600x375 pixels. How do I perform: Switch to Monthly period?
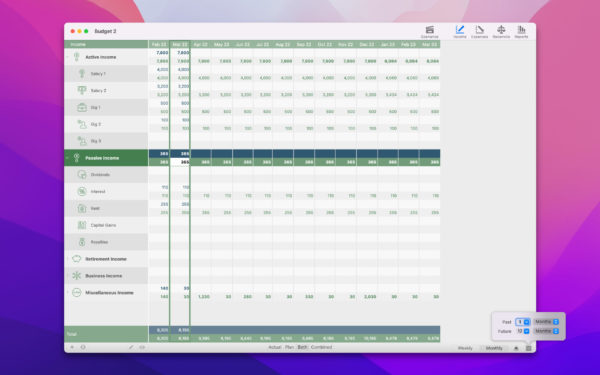click(x=494, y=348)
